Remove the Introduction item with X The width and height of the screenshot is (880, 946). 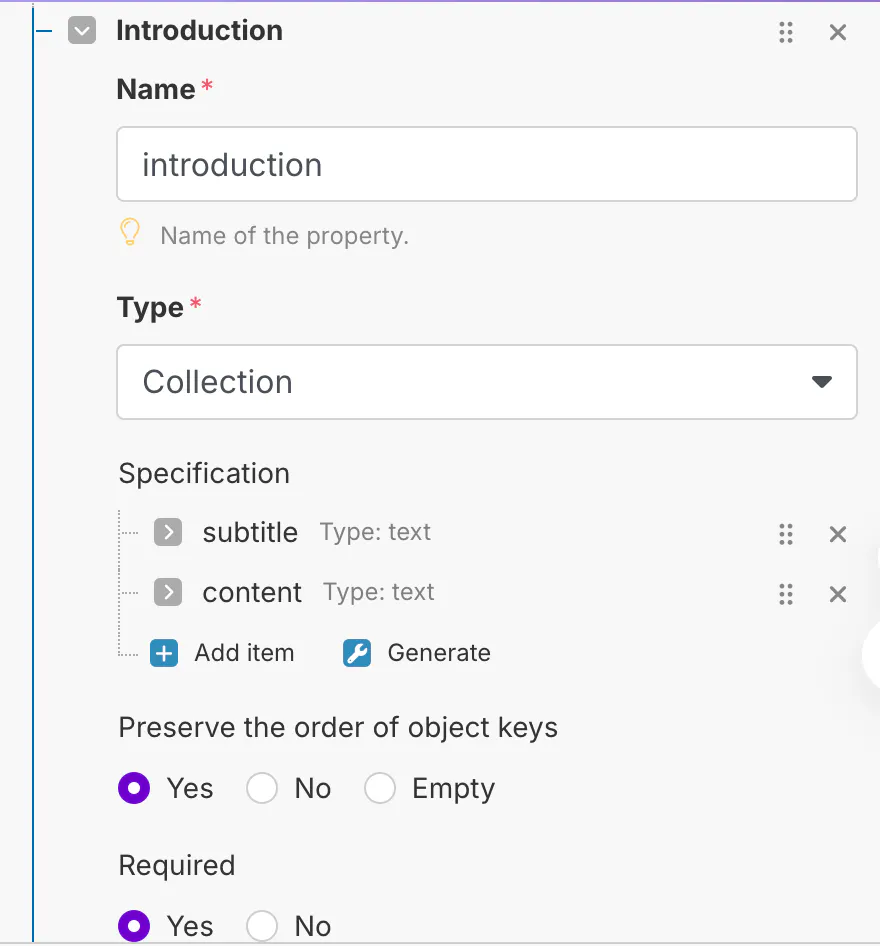[838, 32]
